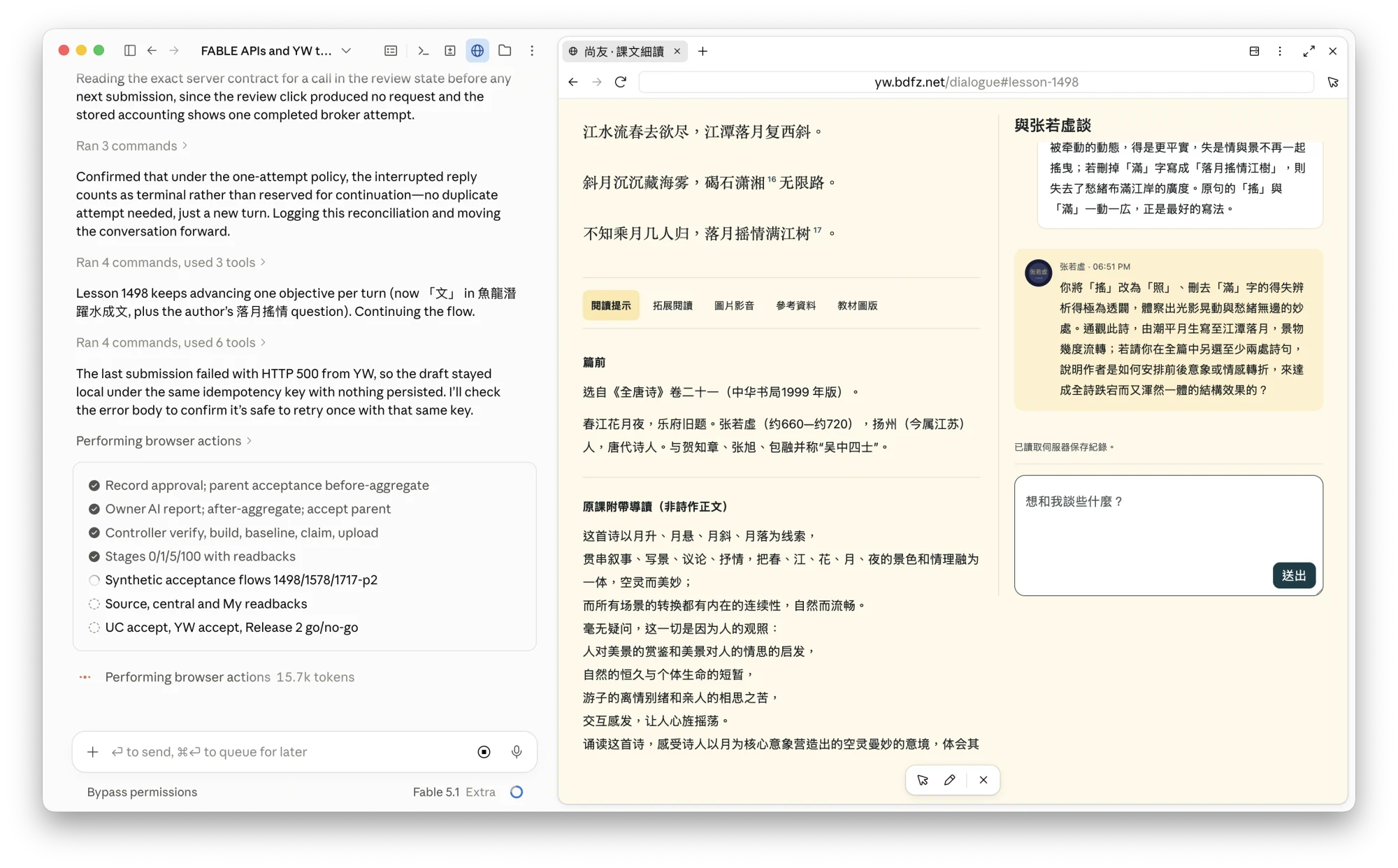Switch to the 圖片影音 tab
Screen dimensions: 1398x868
pos(734,305)
